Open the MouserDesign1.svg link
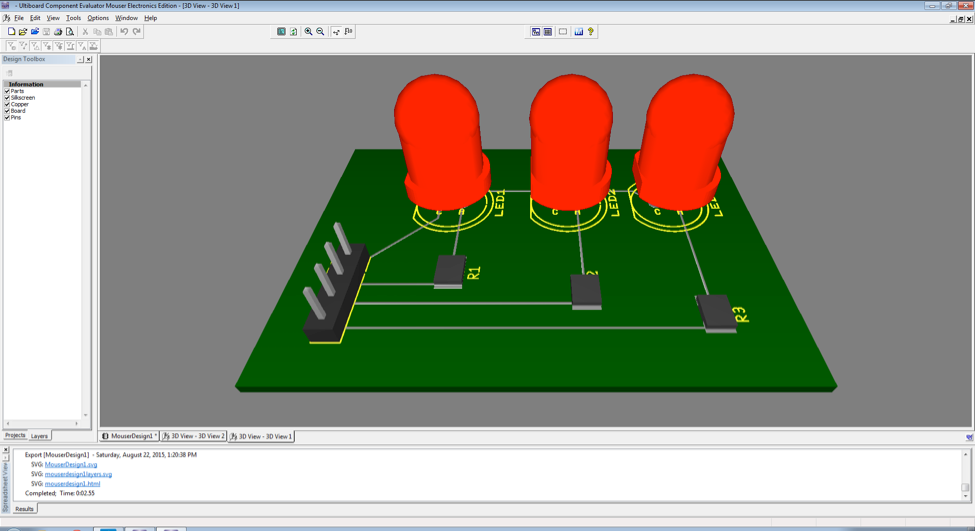 tap(71, 465)
